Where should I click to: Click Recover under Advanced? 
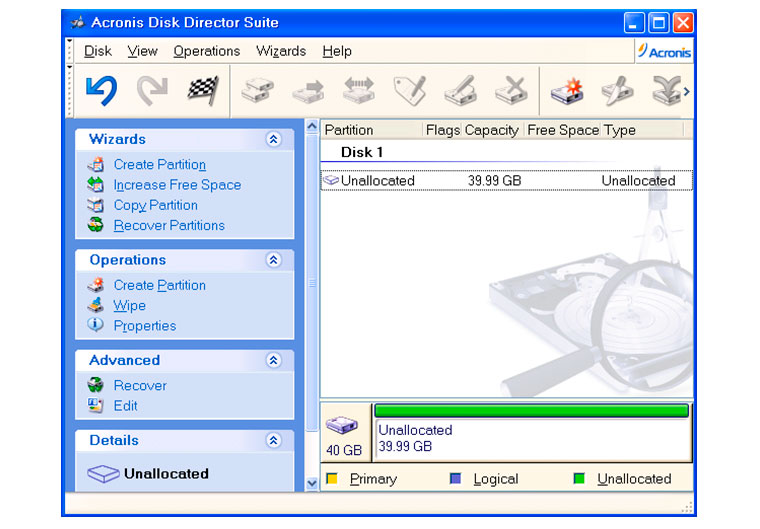point(140,385)
